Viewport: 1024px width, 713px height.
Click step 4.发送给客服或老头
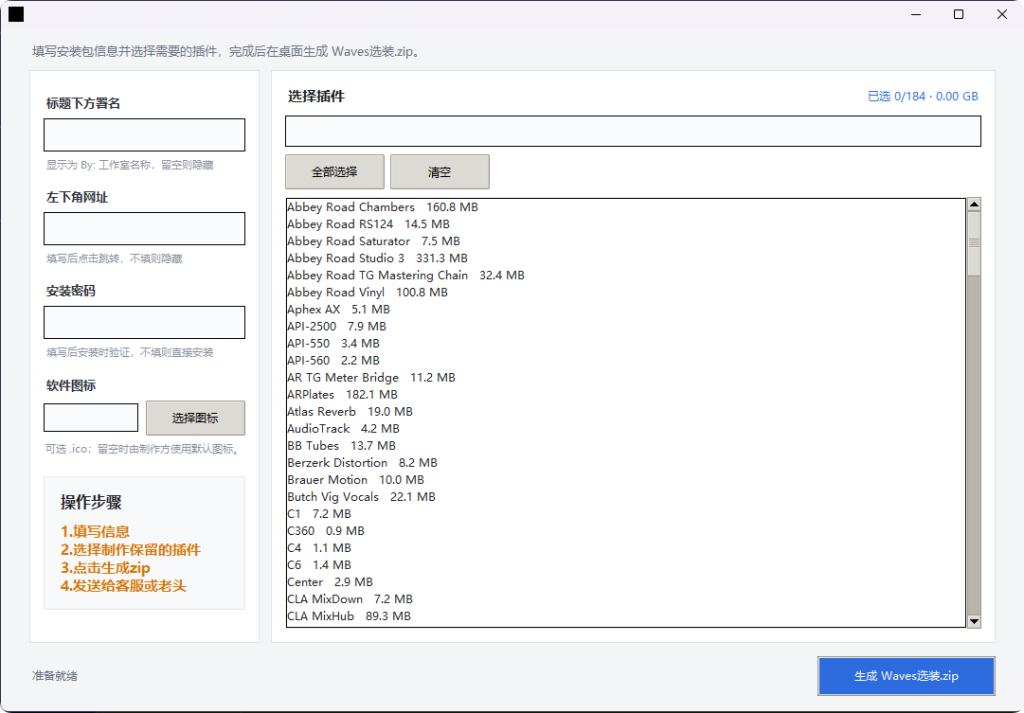click(x=123, y=586)
